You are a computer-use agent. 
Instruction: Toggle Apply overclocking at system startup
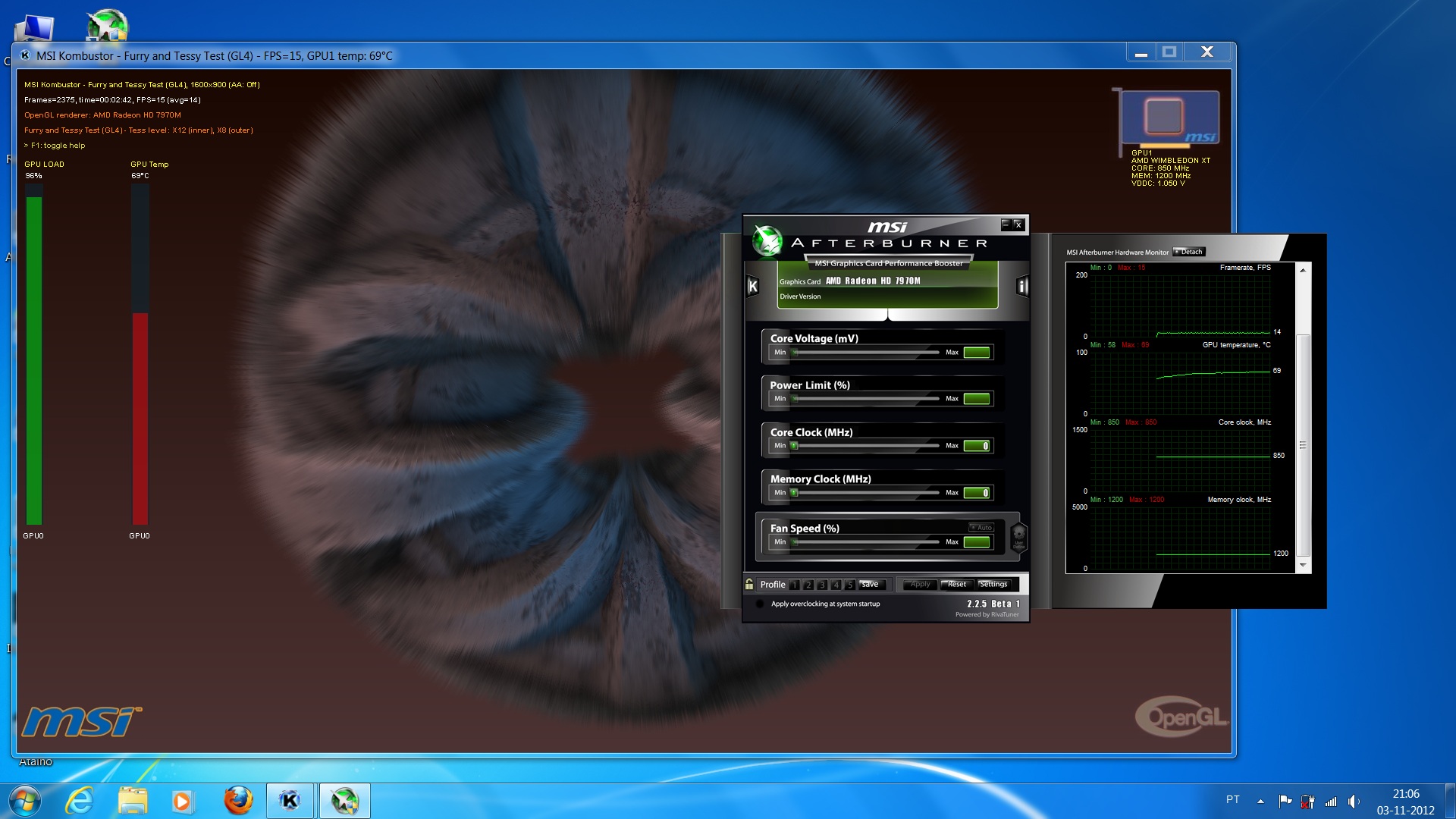[760, 604]
